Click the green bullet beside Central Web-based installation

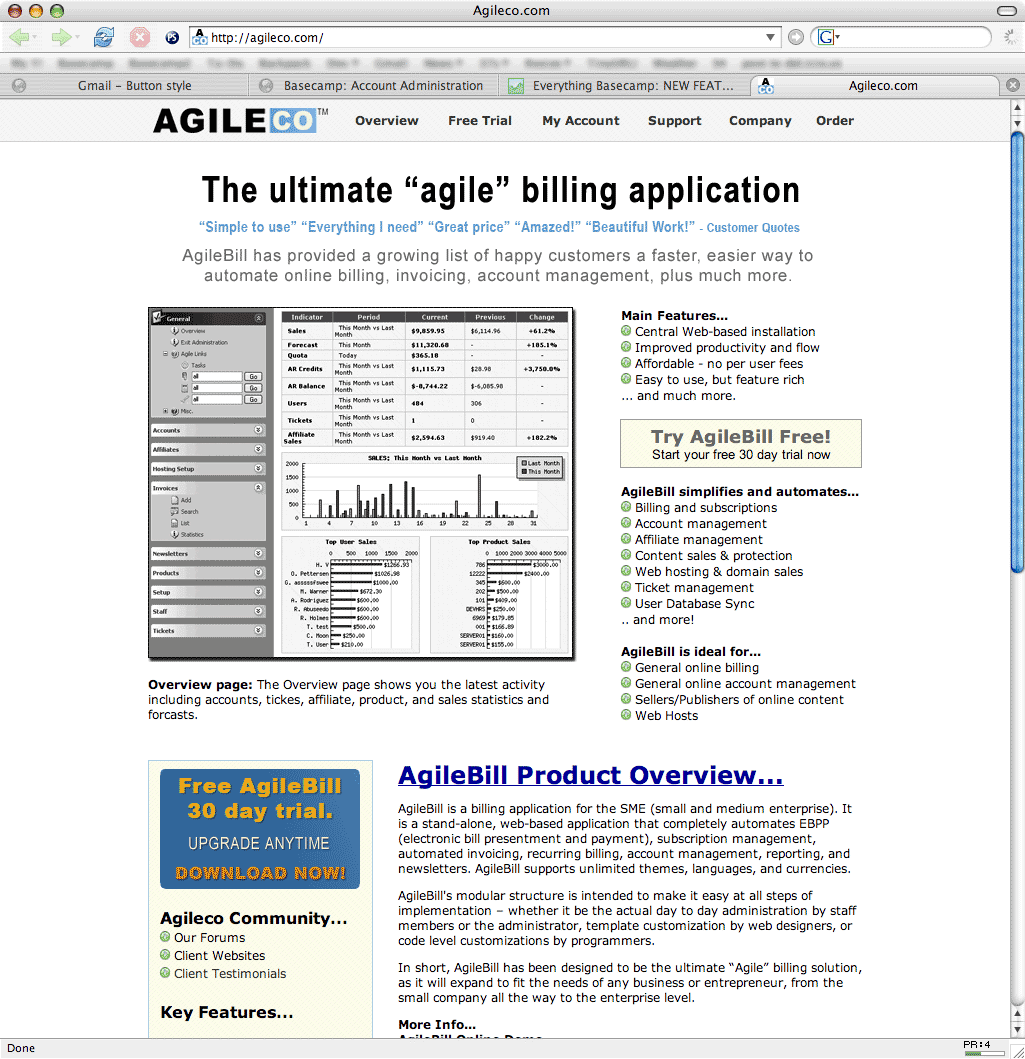click(626, 331)
